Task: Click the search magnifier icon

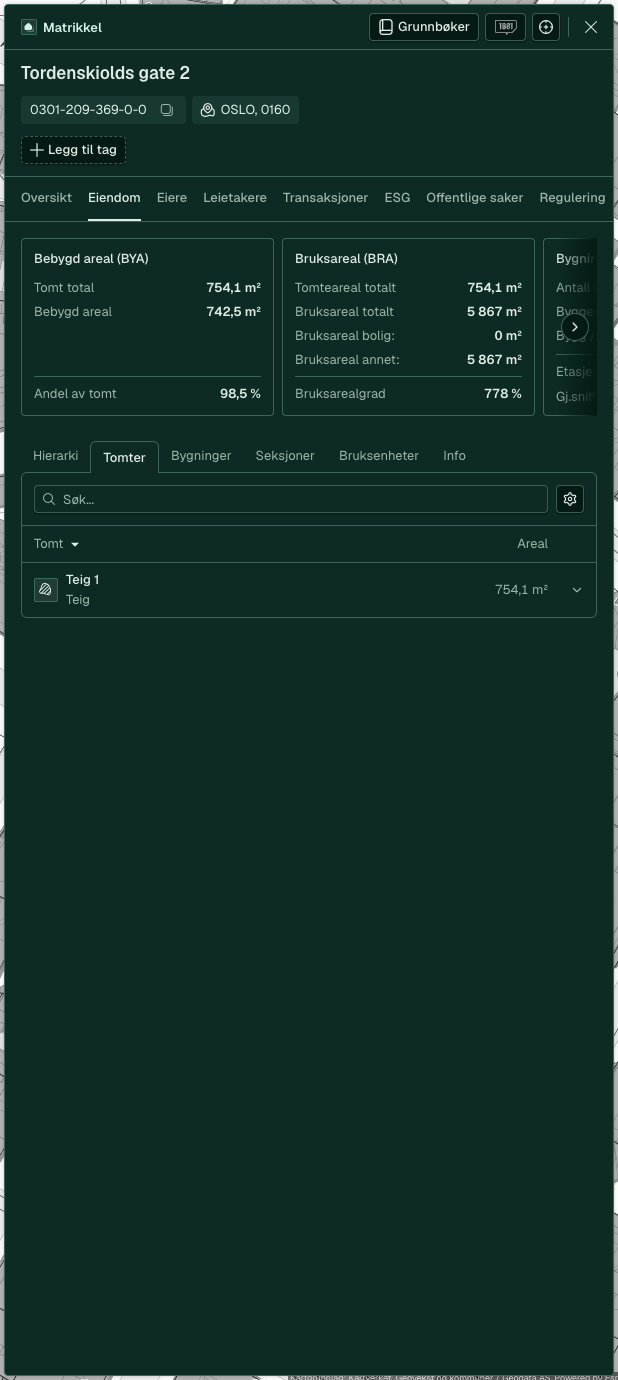Action: tap(49, 499)
